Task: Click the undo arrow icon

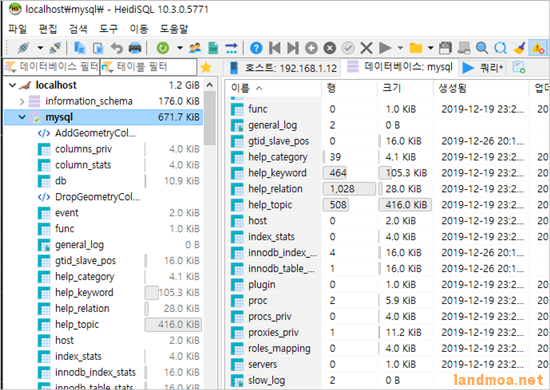Action: (x=117, y=48)
